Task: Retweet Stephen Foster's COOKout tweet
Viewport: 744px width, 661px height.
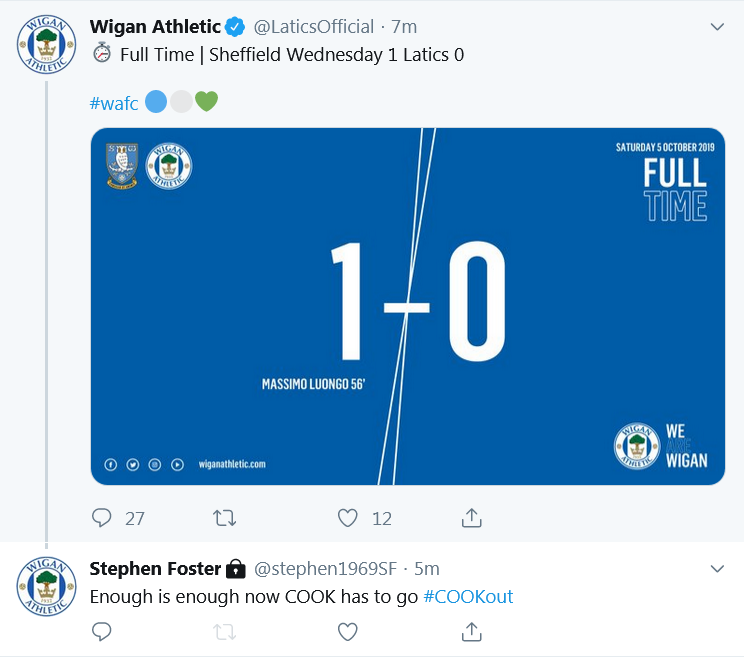Action: 226,632
